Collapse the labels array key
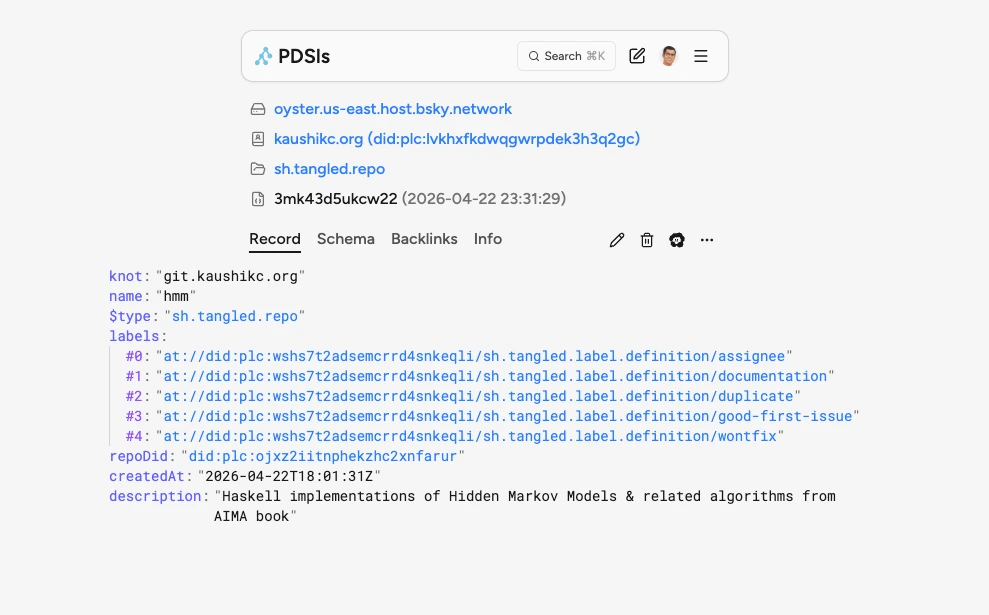 136,336
